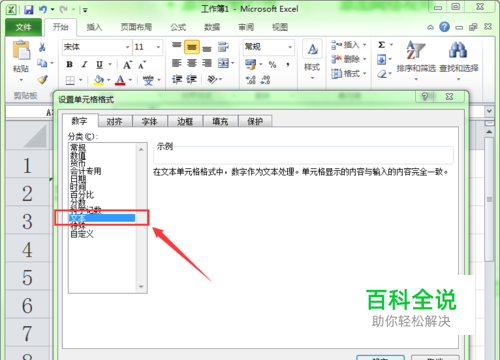This screenshot has height=360, width=500.
Task: Open the Alignment (对齐) dialog tab
Action: pyautogui.click(x=115, y=121)
